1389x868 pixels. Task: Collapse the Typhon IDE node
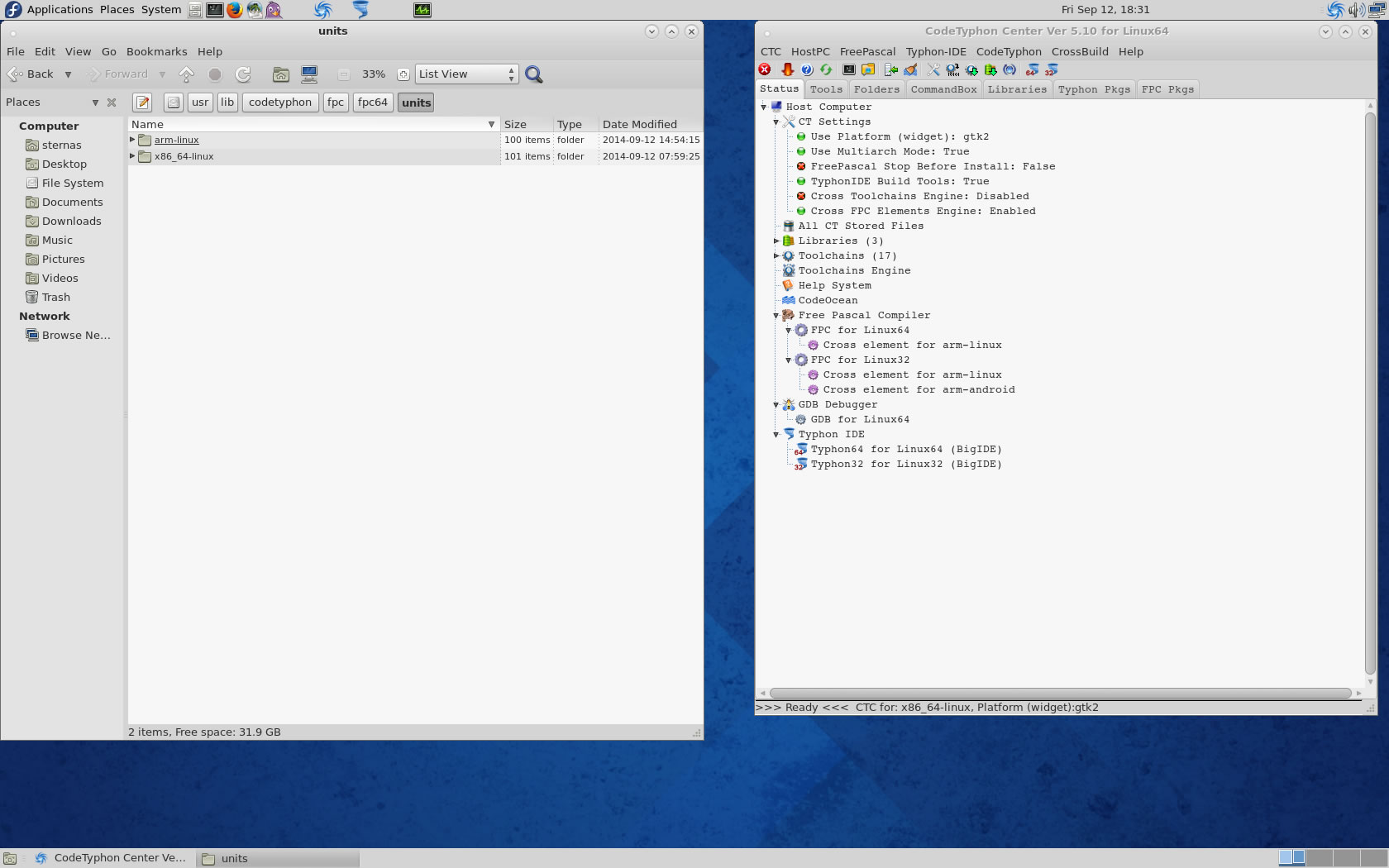point(776,434)
